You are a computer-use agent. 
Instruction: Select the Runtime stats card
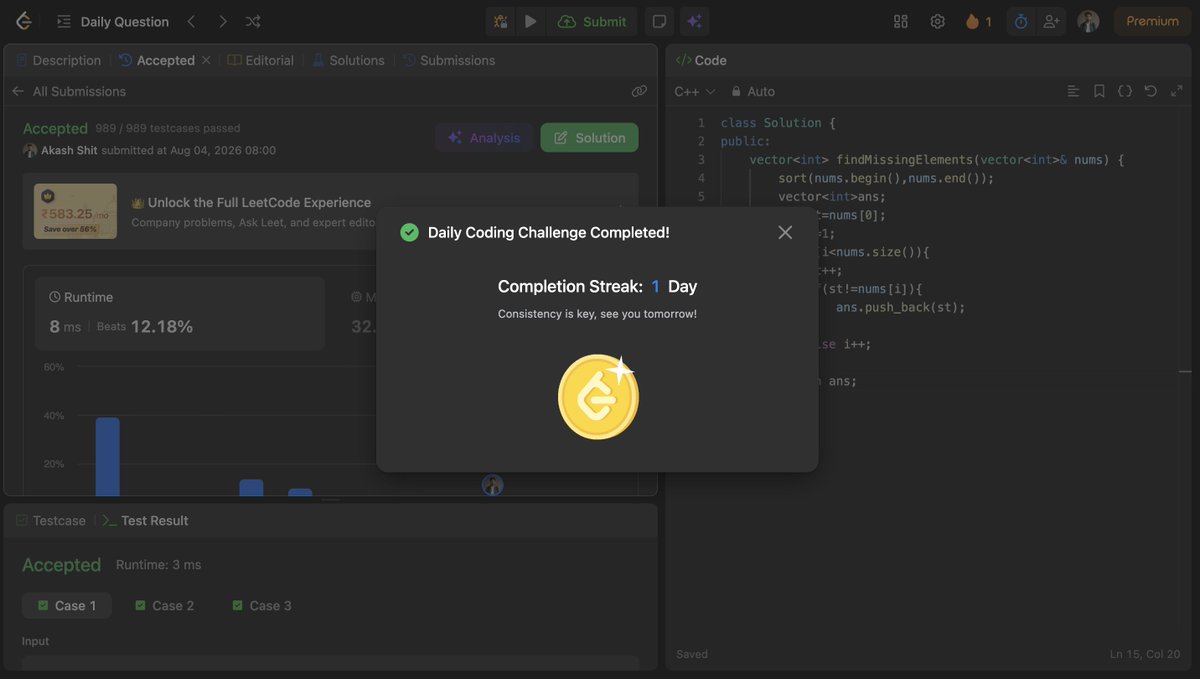click(179, 313)
